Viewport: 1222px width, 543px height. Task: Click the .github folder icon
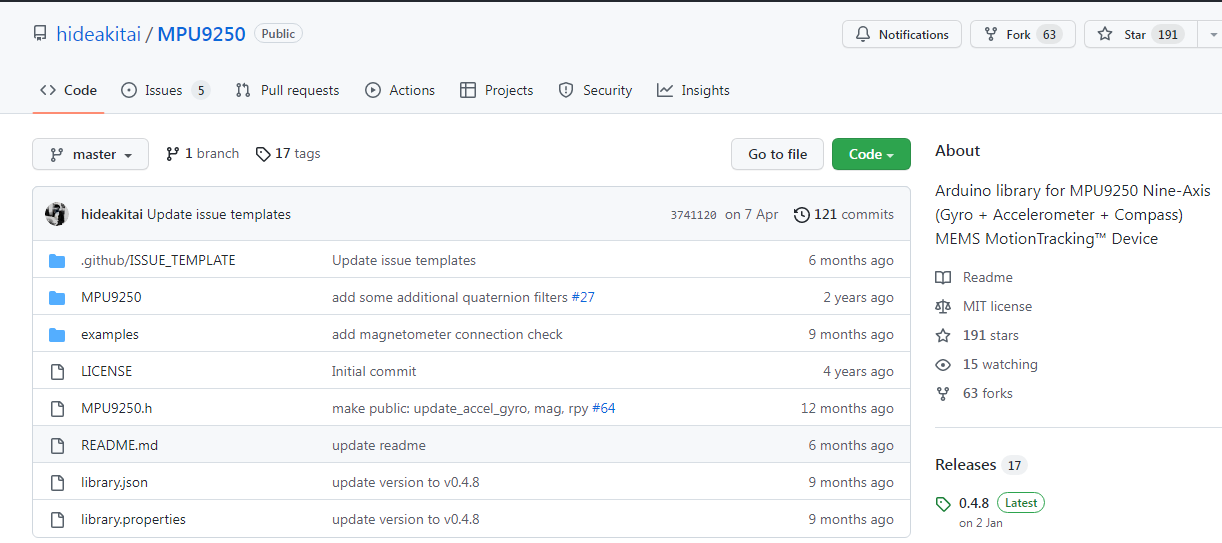[x=57, y=261]
